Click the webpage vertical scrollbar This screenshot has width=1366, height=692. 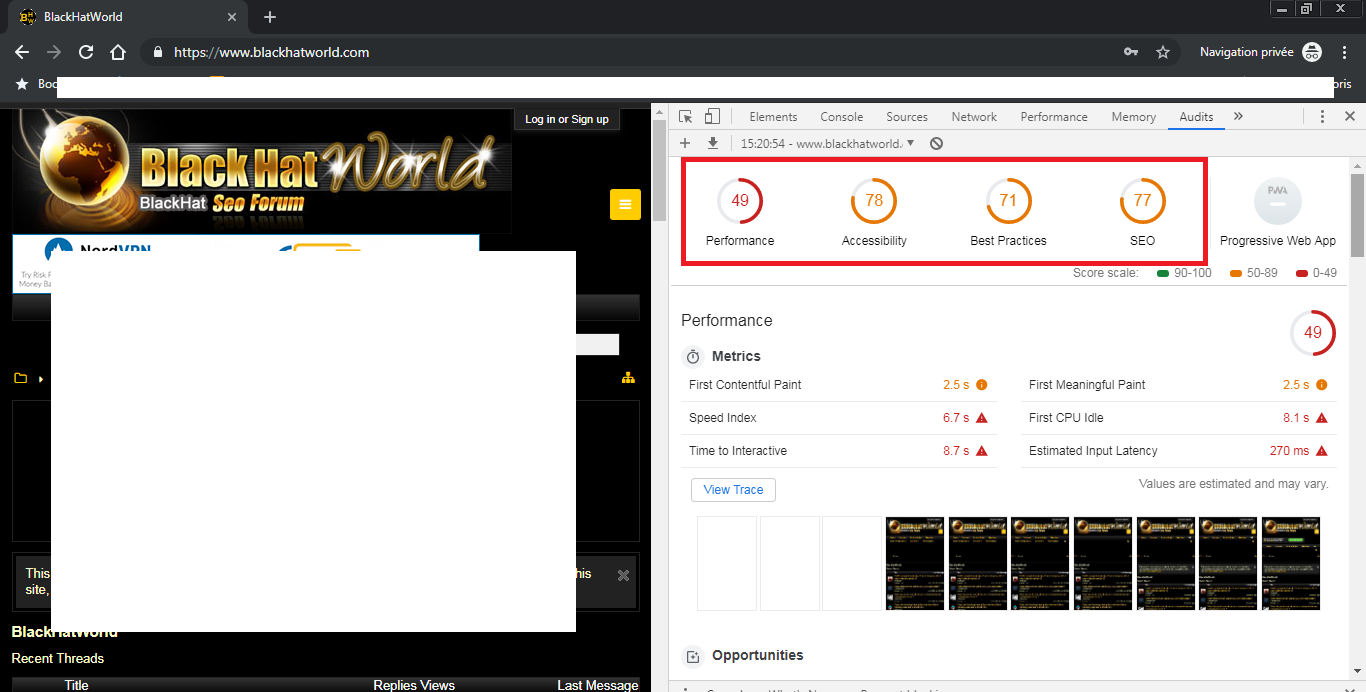(x=659, y=170)
